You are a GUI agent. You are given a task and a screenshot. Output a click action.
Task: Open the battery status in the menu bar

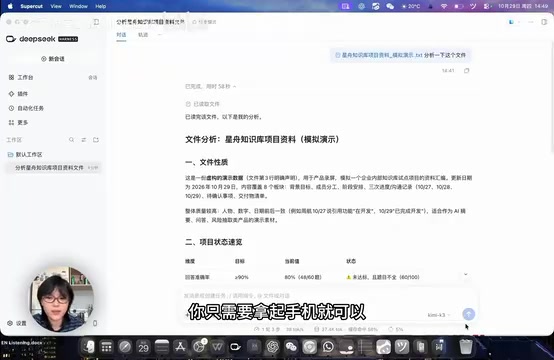[459, 6]
